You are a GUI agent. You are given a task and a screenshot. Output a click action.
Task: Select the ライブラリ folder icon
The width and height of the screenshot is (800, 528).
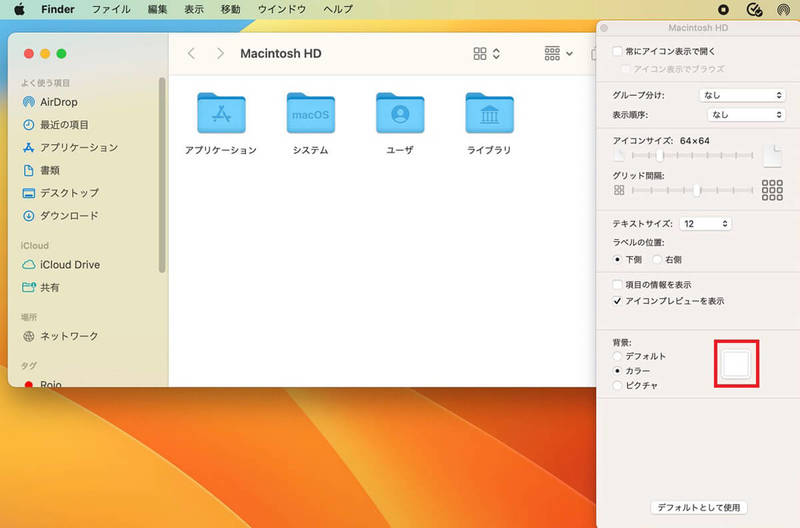click(x=489, y=113)
